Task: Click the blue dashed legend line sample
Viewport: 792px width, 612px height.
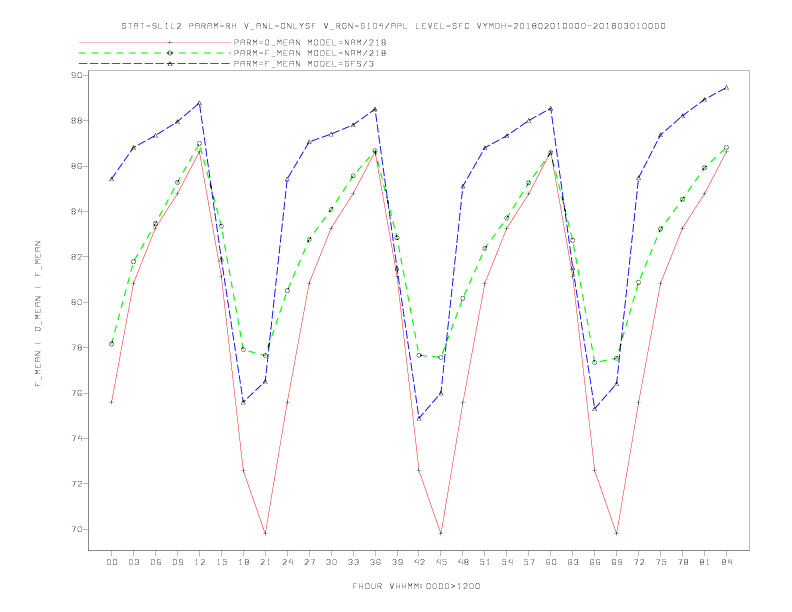Action: coord(155,64)
